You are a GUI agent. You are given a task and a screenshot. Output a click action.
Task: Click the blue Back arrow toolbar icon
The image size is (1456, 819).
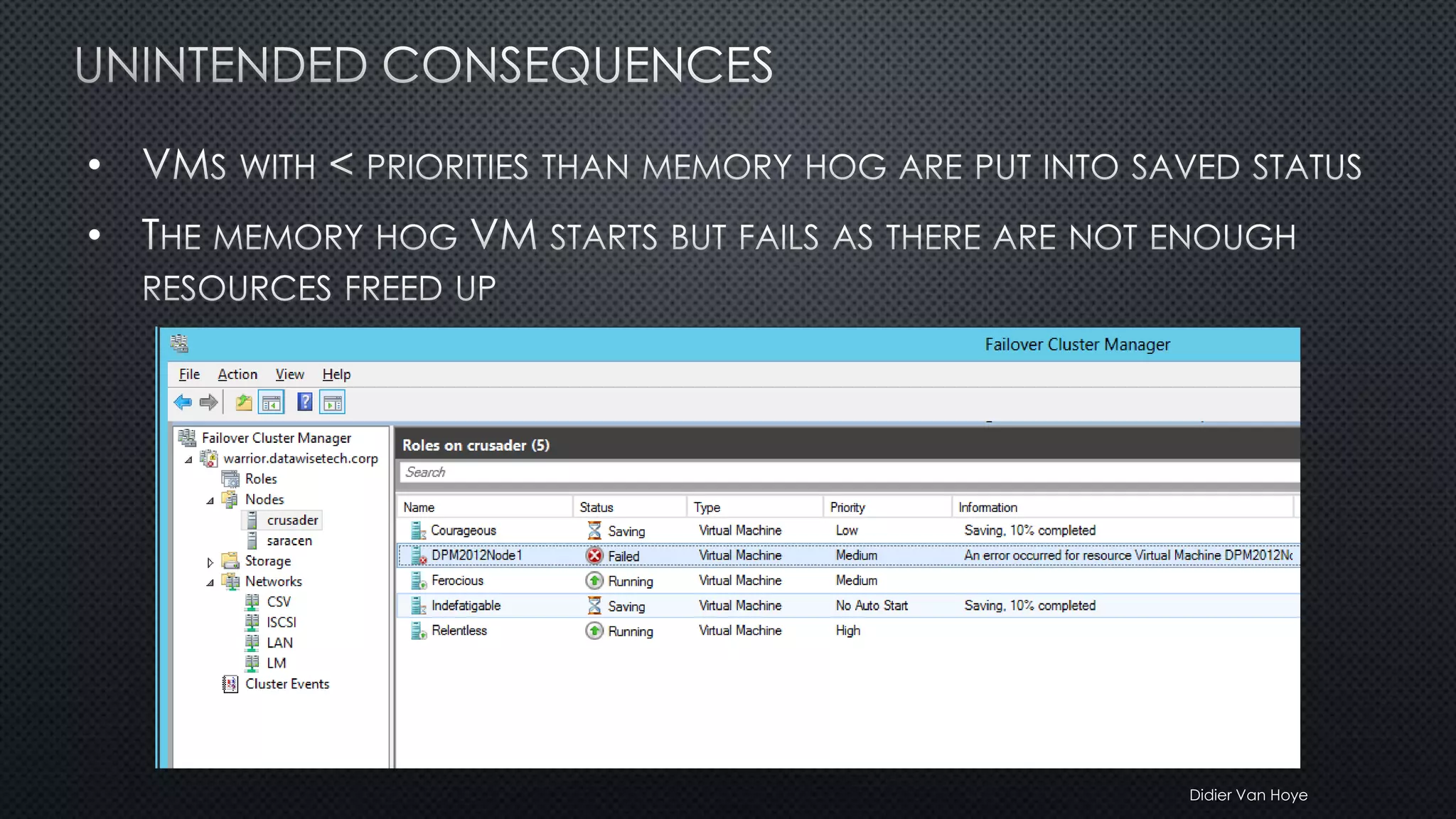point(183,403)
